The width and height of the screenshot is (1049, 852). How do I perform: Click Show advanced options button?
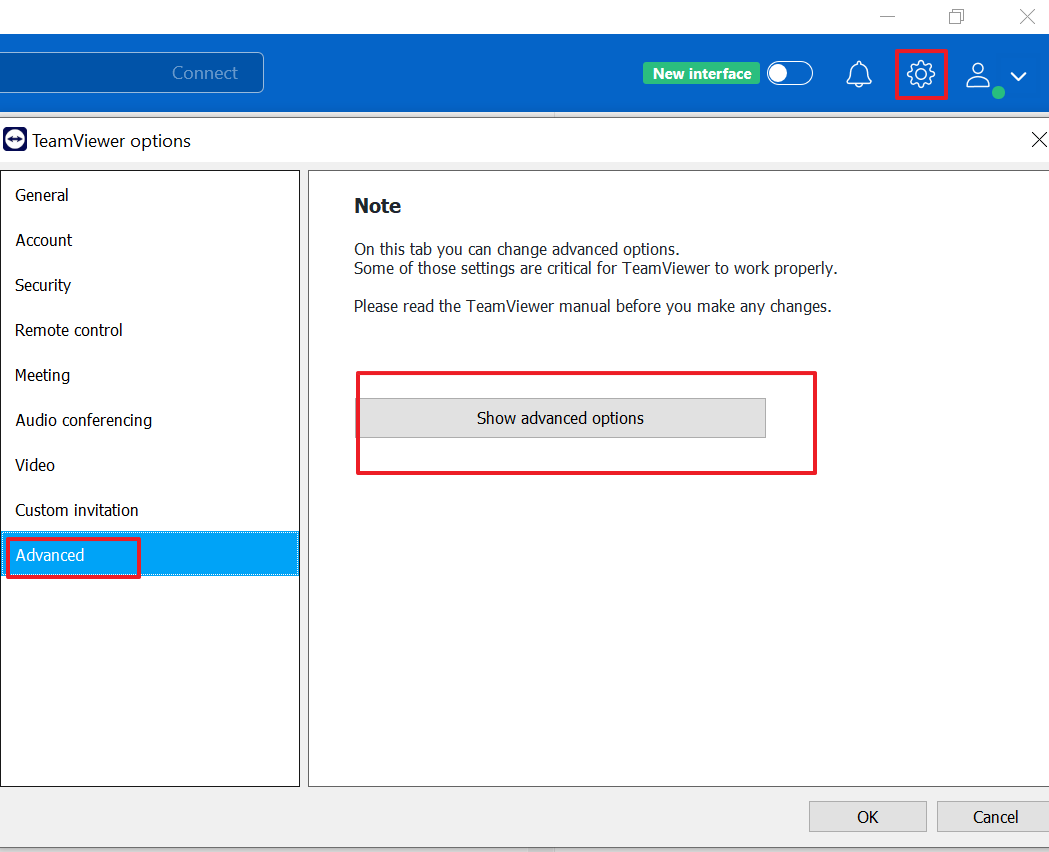pyautogui.click(x=561, y=418)
